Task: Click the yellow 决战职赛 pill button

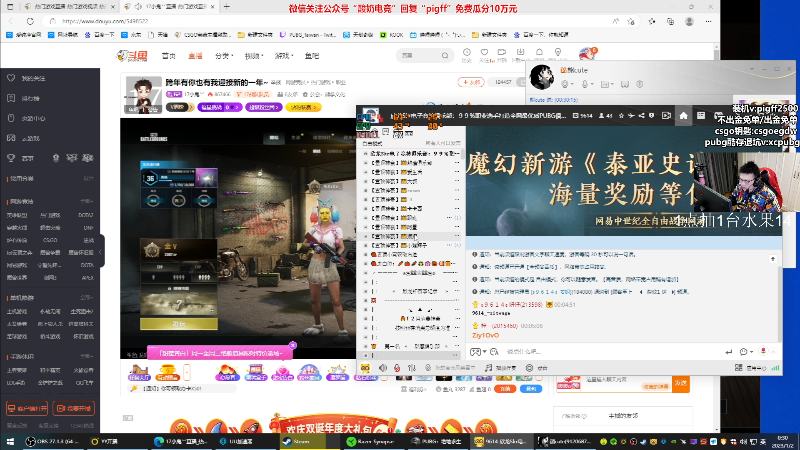Action: pyautogui.click(x=303, y=107)
